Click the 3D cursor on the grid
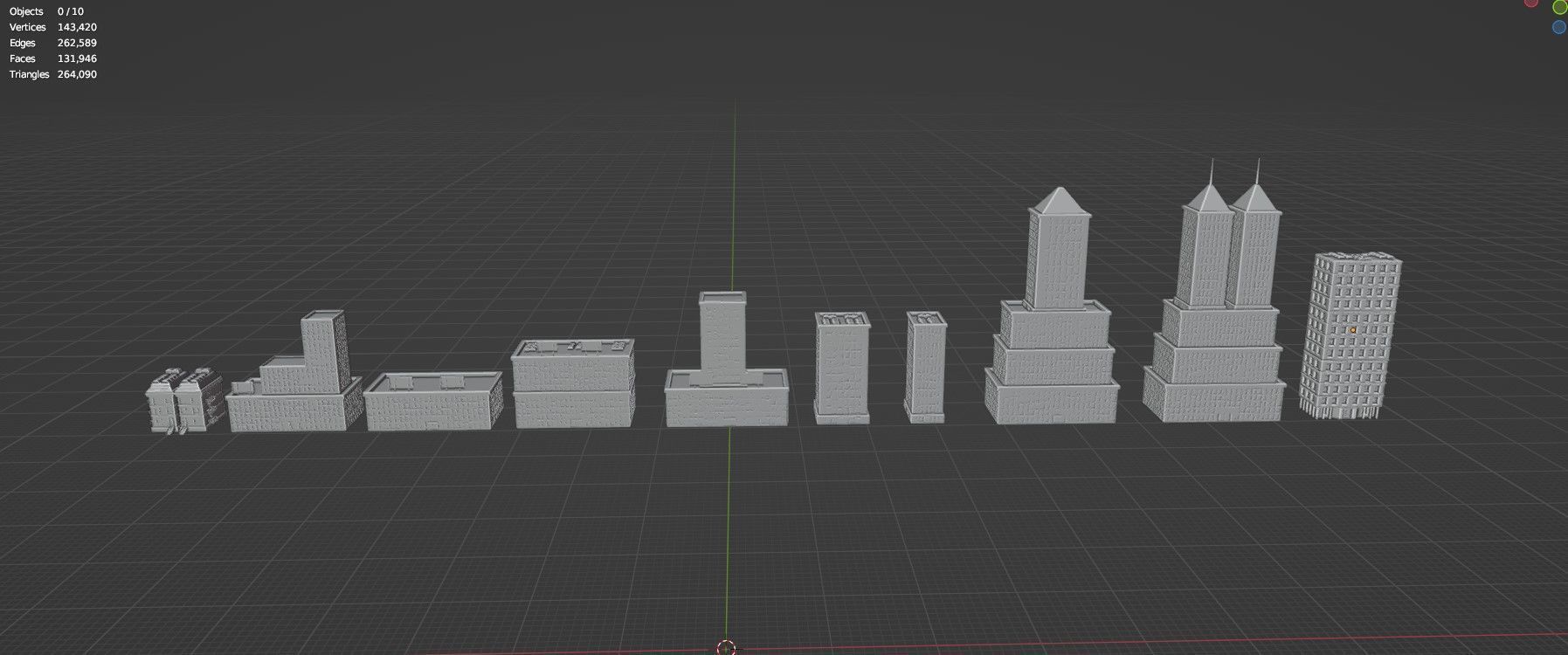This screenshot has width=1568, height=655. [x=726, y=648]
